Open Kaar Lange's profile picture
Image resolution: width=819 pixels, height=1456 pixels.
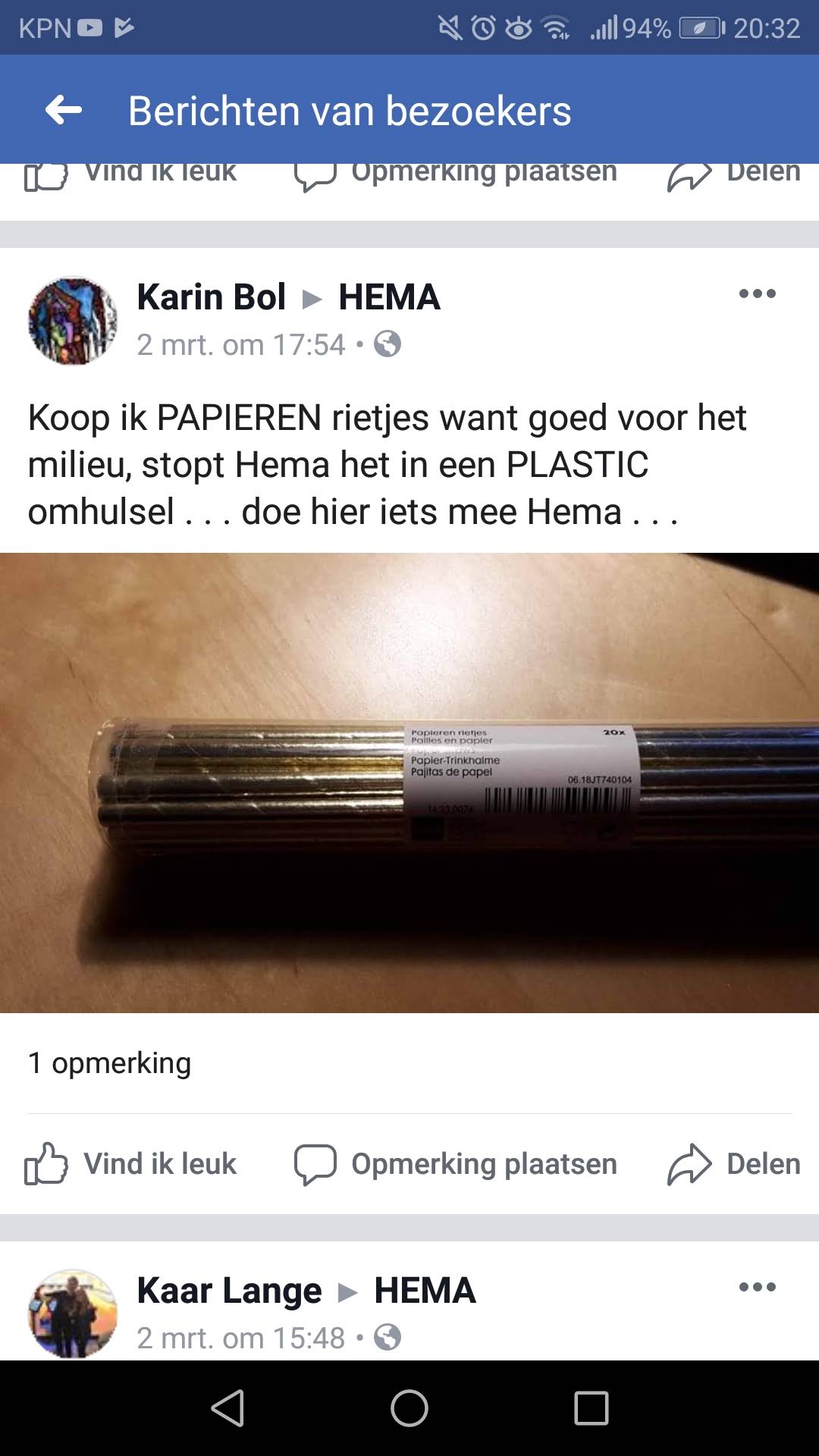click(73, 1313)
